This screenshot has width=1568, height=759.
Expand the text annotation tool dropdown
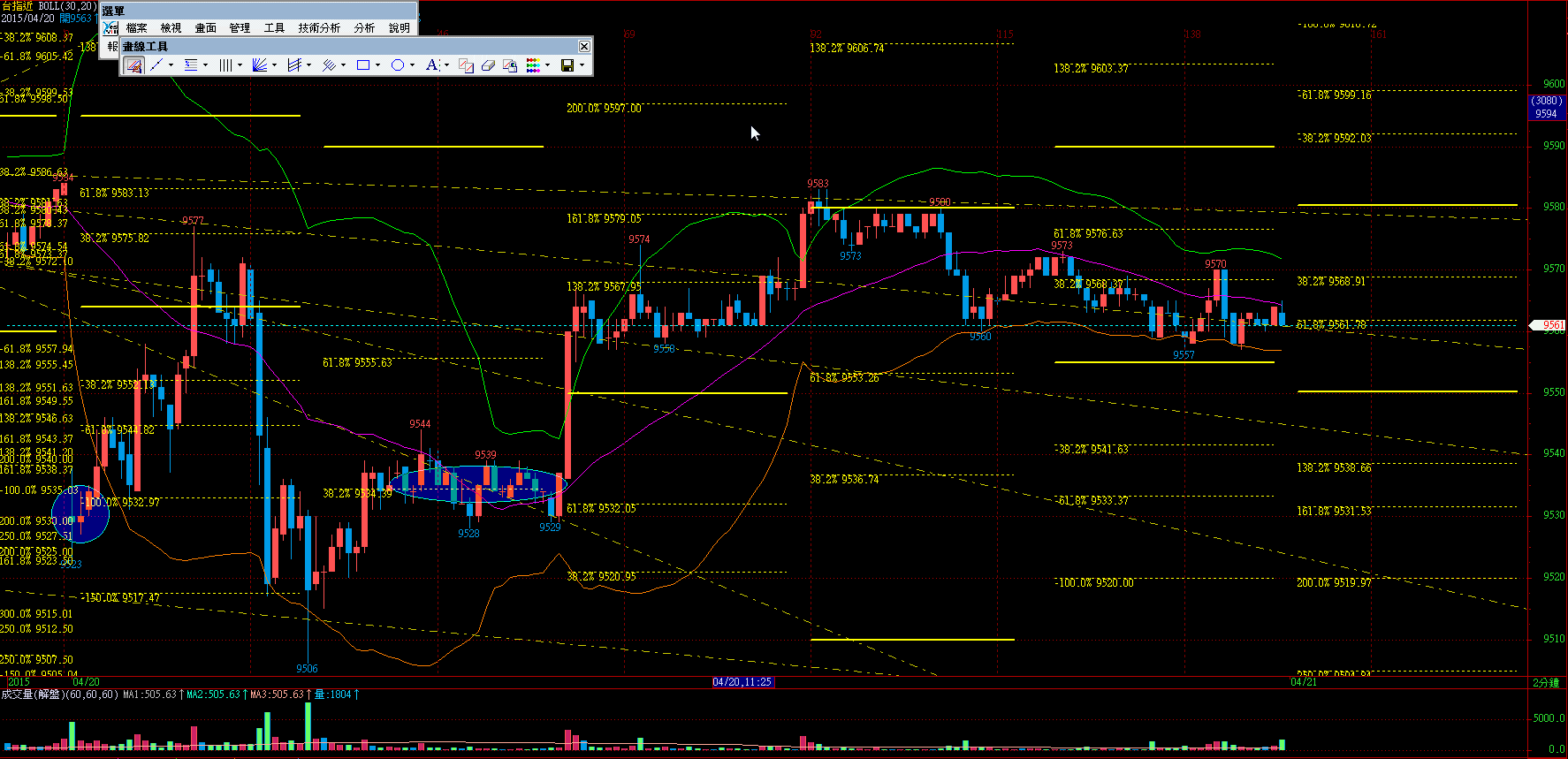pos(446,65)
